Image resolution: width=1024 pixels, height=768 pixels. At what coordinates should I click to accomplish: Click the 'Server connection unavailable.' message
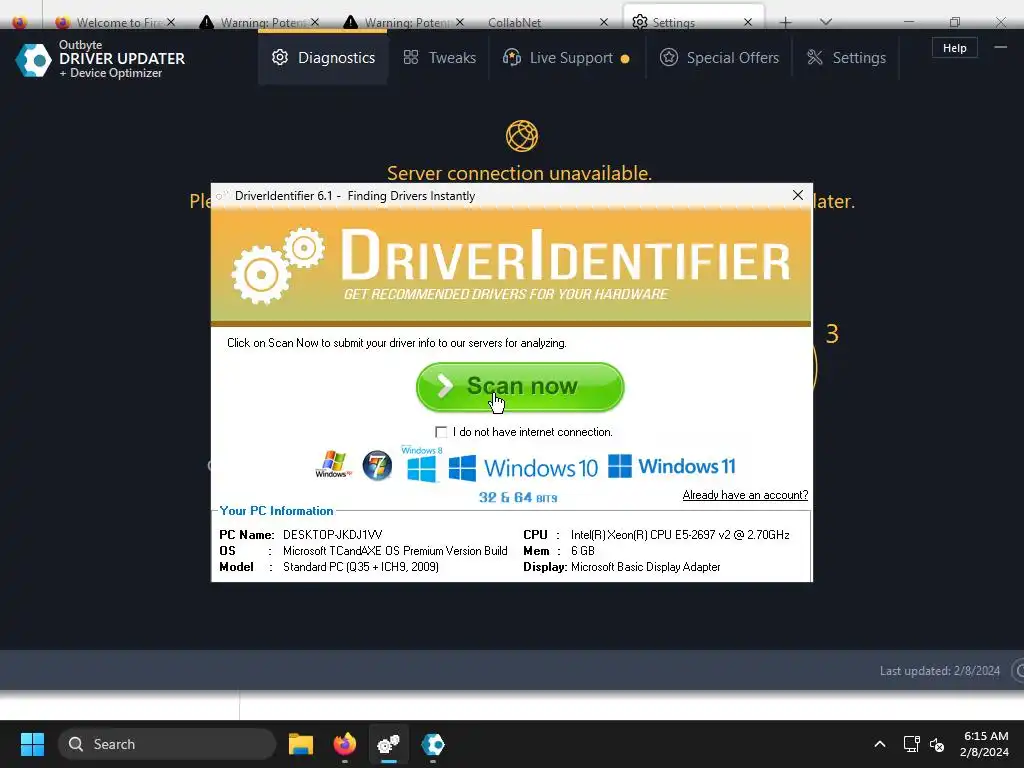tap(519, 173)
